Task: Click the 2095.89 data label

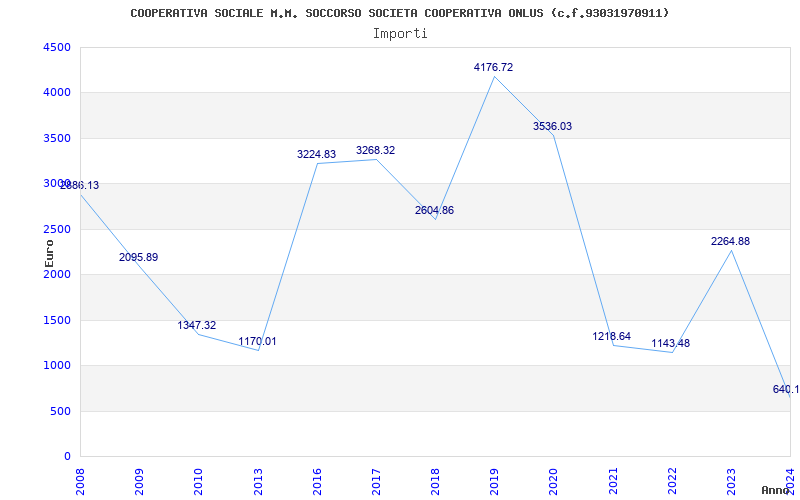Action: (x=139, y=258)
